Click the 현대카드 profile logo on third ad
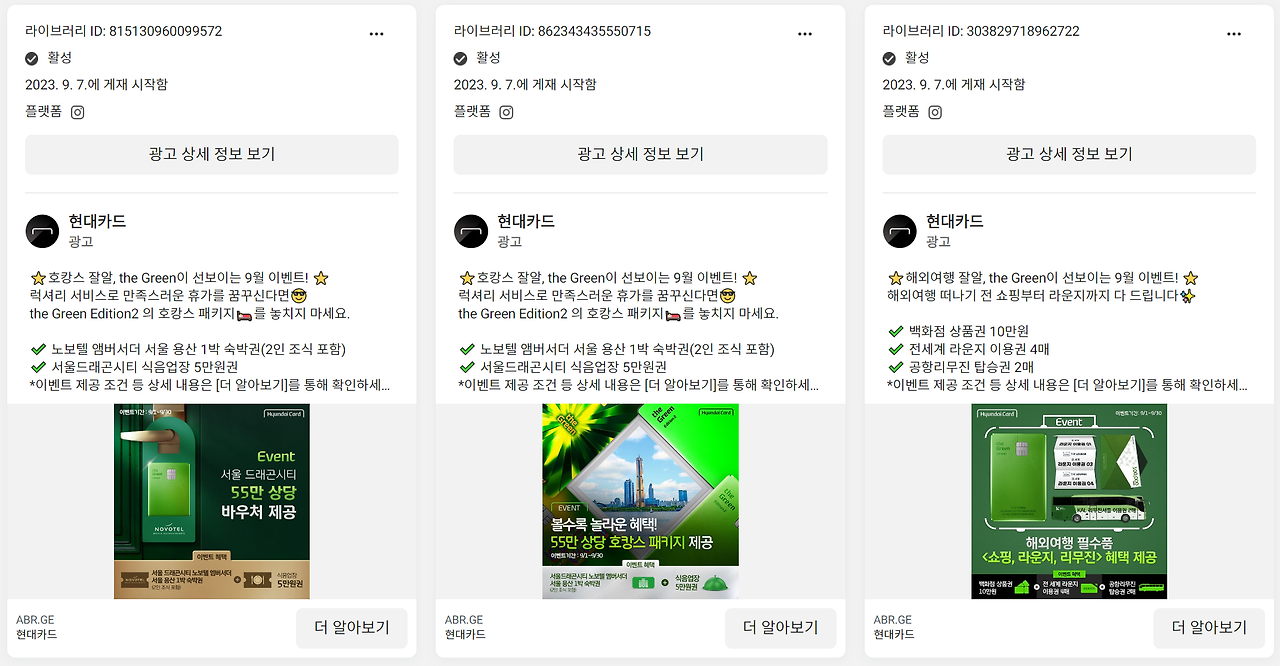This screenshot has width=1280, height=666. pyautogui.click(x=900, y=231)
